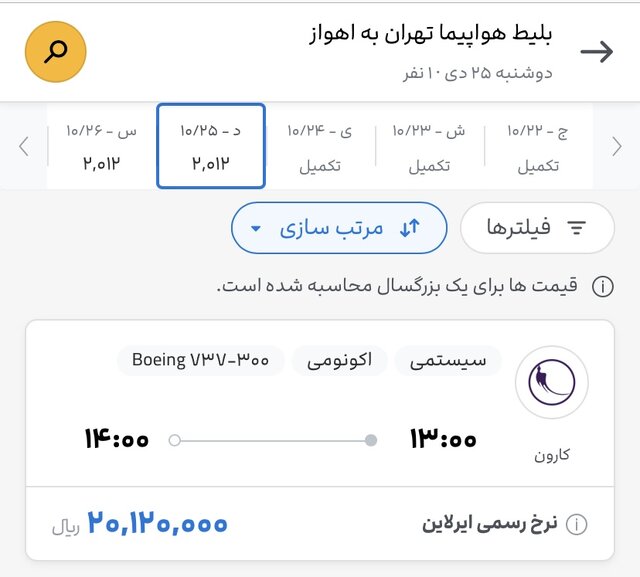Viewport: 640px width, 577px height.
Task: Select the date tab س - ۱۰/۲۶
Action: pos(102,146)
